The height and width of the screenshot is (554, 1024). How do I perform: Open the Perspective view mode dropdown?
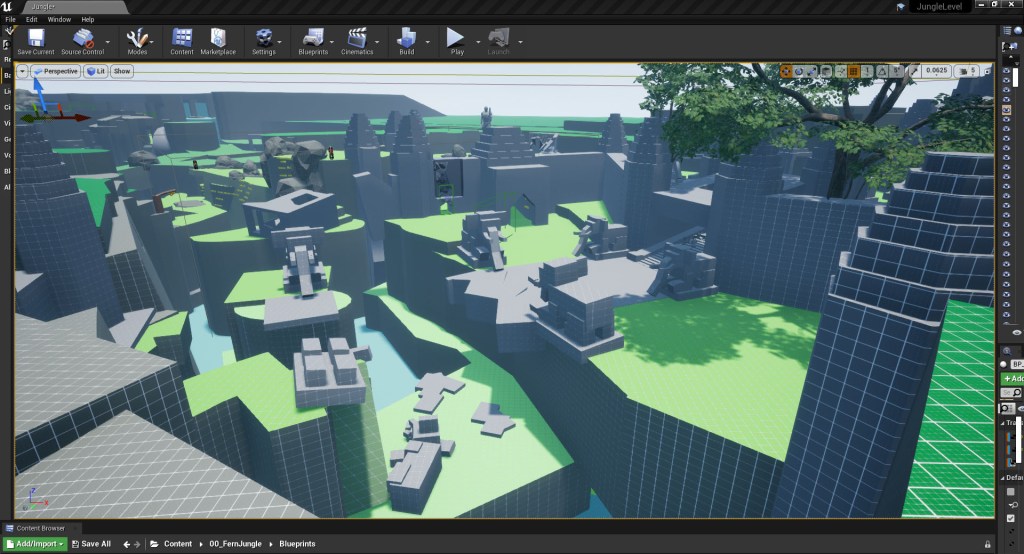(55, 71)
